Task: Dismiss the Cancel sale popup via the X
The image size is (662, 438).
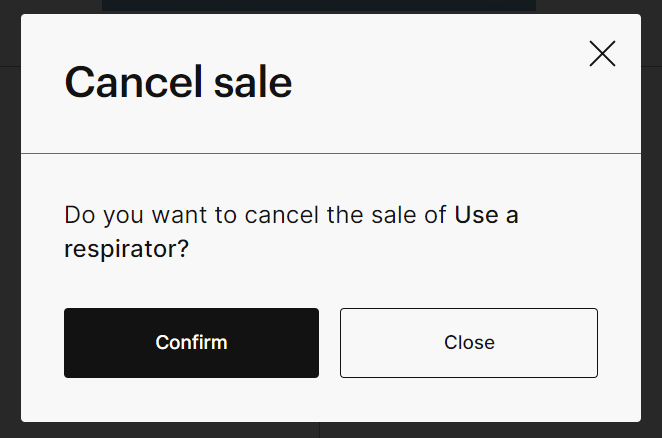Action: pyautogui.click(x=602, y=54)
